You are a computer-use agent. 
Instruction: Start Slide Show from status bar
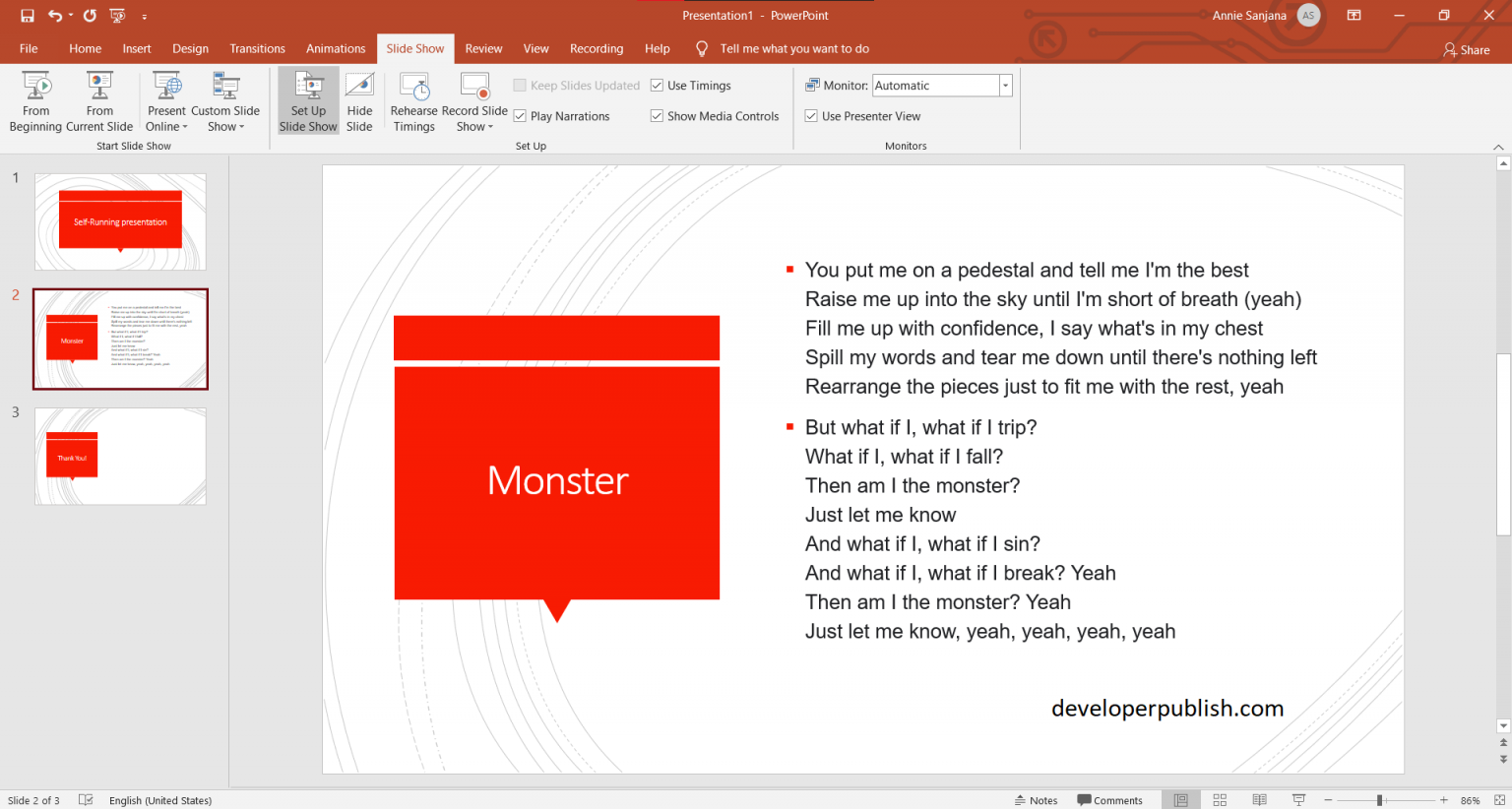(1297, 799)
